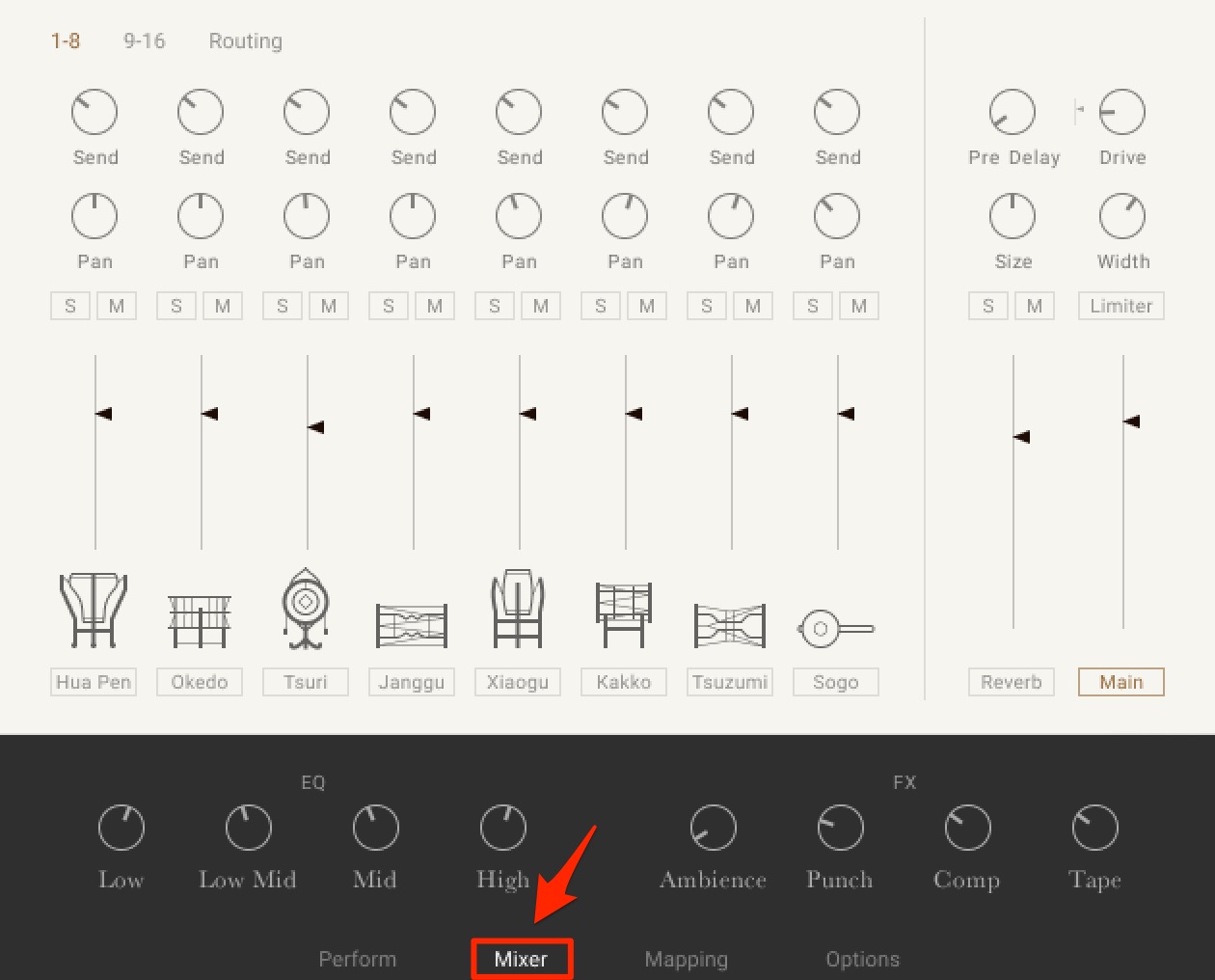Switch to channels 9-16 tab
The image size is (1215, 980).
point(145,41)
